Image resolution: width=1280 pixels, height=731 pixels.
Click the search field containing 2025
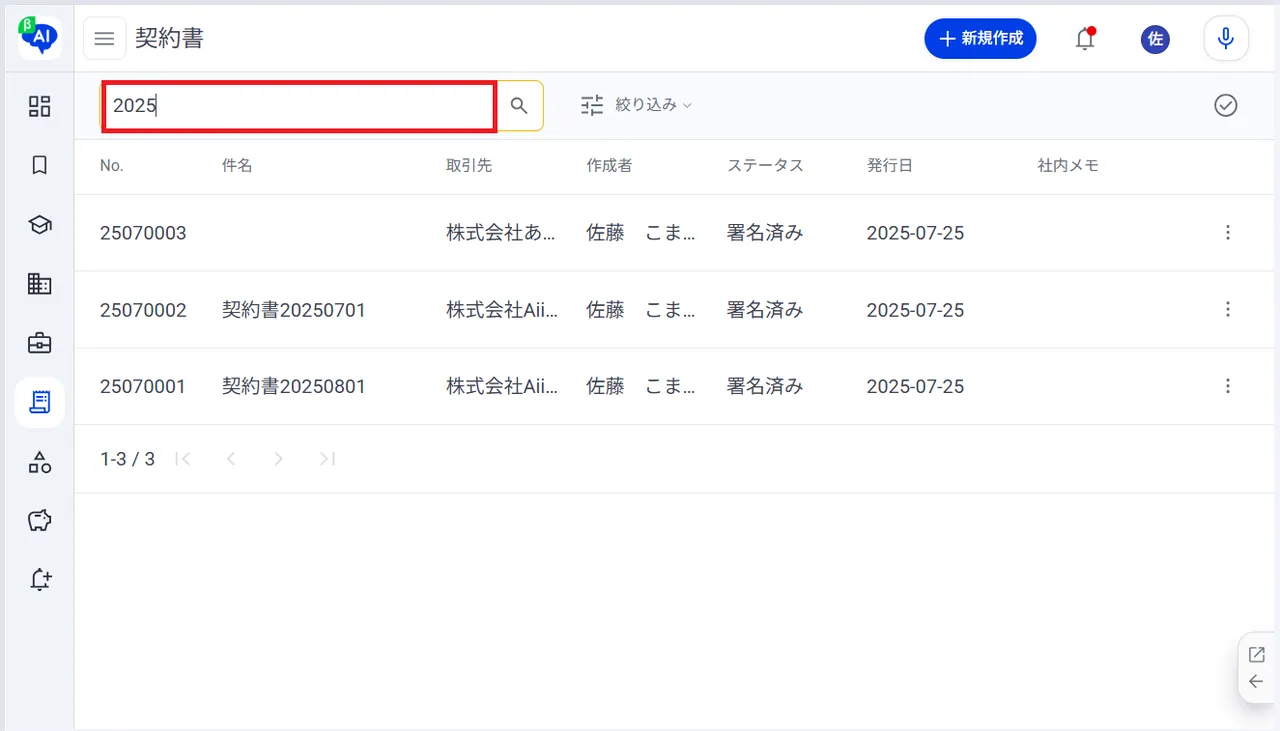(300, 106)
